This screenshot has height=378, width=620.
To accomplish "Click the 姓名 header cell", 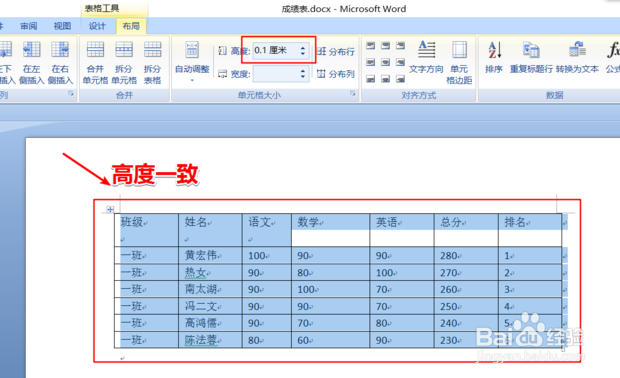I will coord(210,230).
